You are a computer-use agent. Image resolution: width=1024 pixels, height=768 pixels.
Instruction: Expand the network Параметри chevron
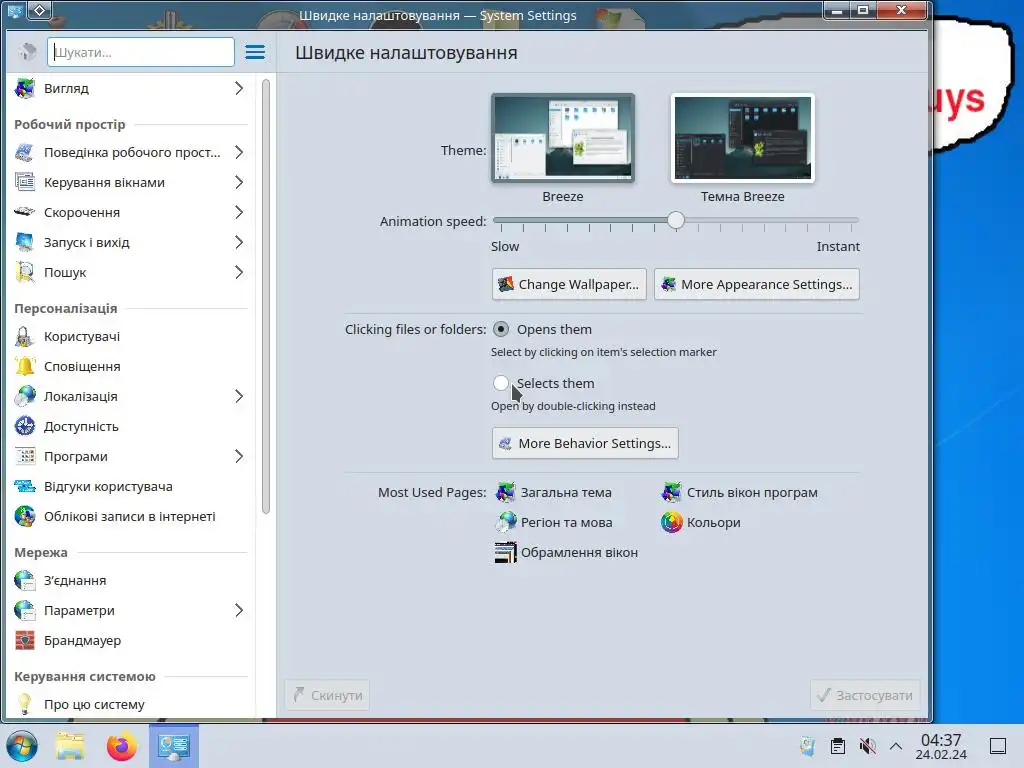[x=239, y=611]
